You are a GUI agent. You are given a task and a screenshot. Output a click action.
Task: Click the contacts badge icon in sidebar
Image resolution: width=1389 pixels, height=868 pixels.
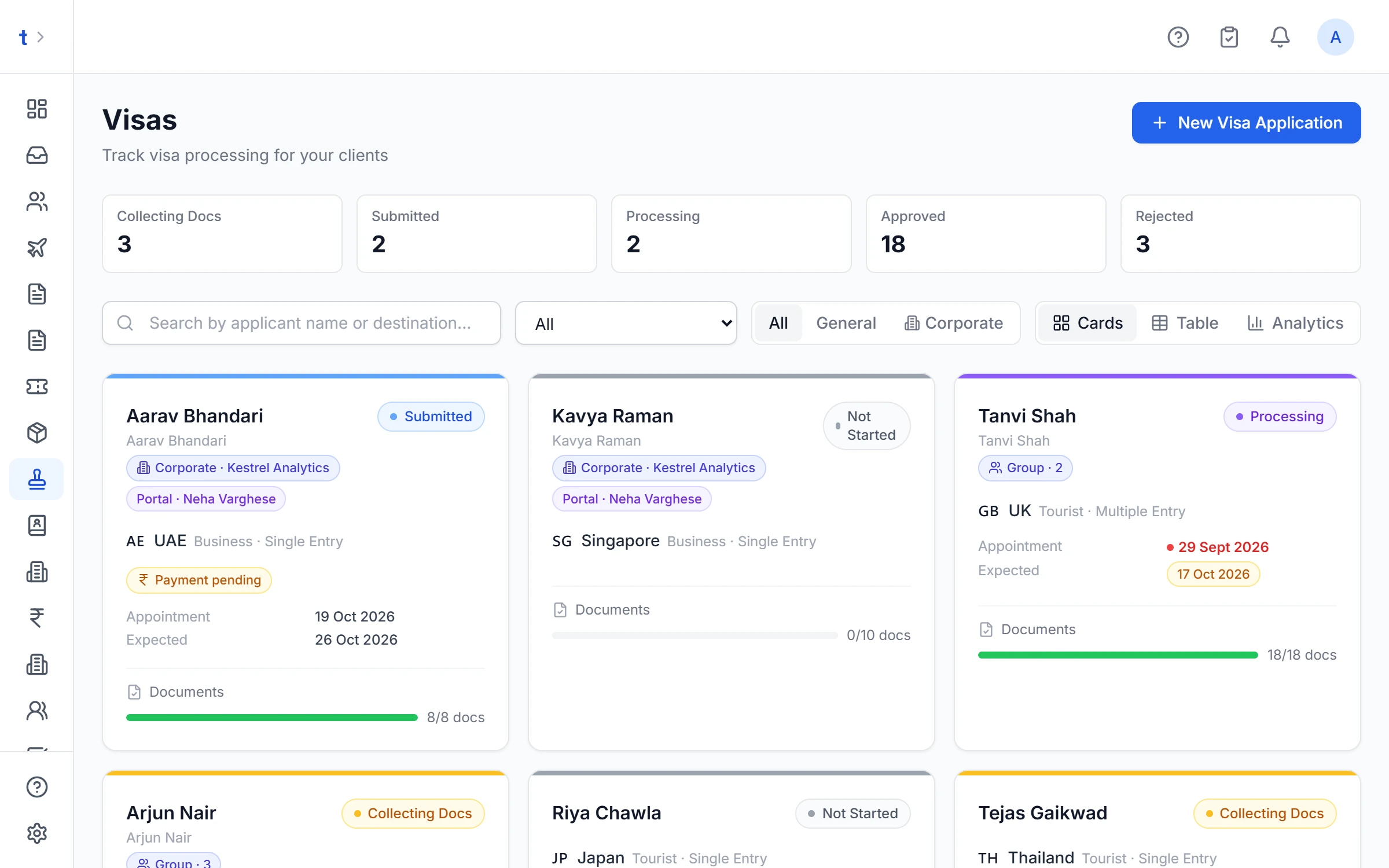(x=36, y=525)
